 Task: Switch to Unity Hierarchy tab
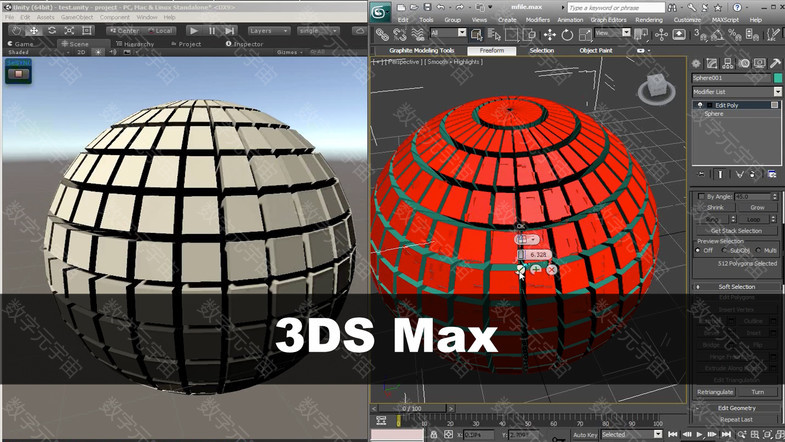coord(135,44)
